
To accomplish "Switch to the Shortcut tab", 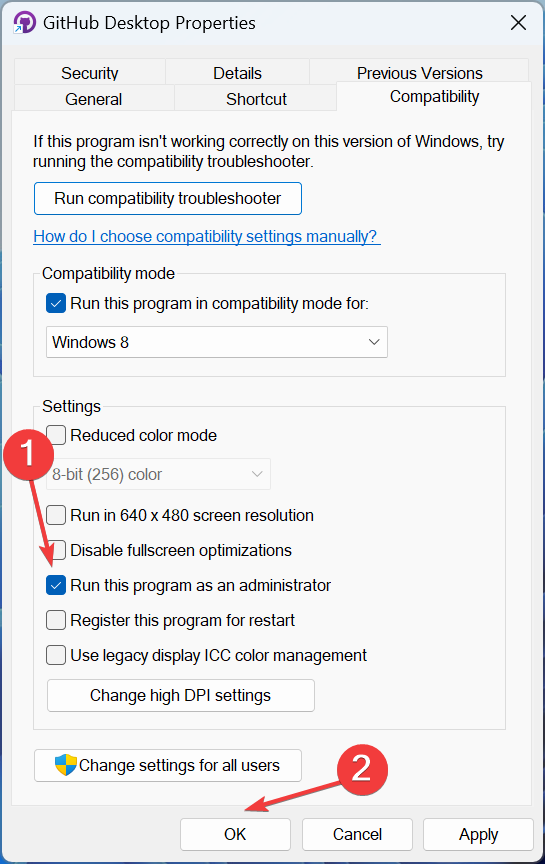I will tap(256, 99).
